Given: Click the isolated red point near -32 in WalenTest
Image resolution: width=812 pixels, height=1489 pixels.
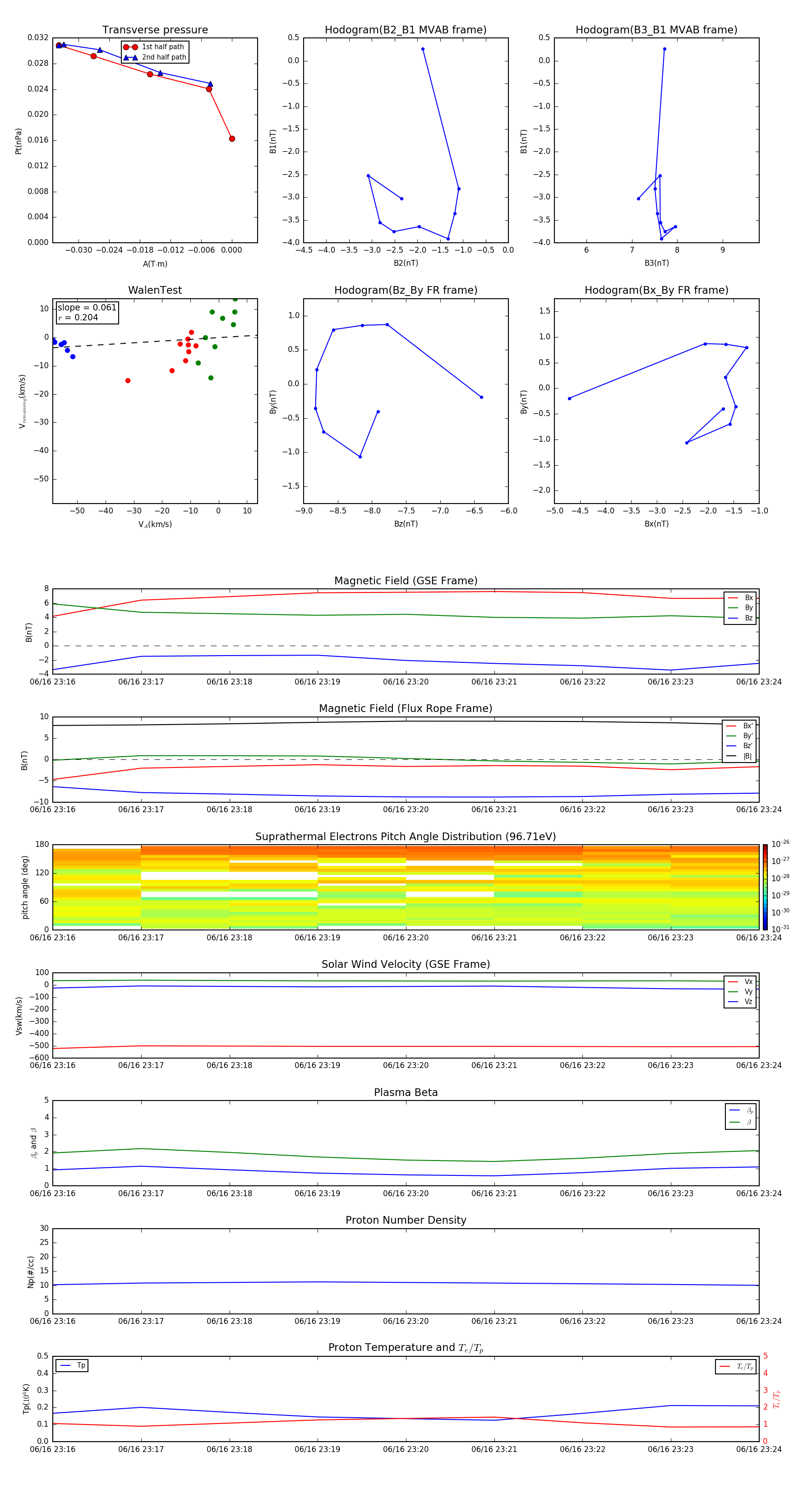Looking at the screenshot, I should pyautogui.click(x=128, y=380).
